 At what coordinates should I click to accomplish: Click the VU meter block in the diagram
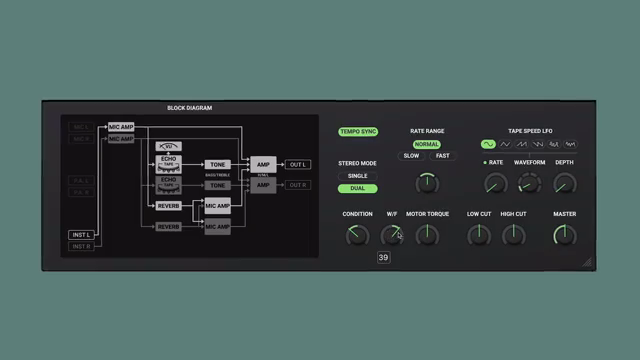click(x=169, y=146)
